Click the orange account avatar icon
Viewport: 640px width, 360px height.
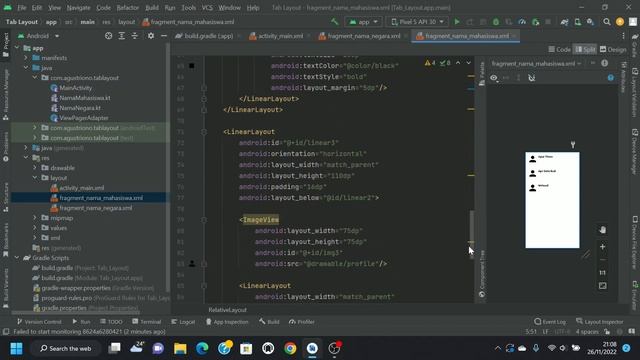pos(620,22)
